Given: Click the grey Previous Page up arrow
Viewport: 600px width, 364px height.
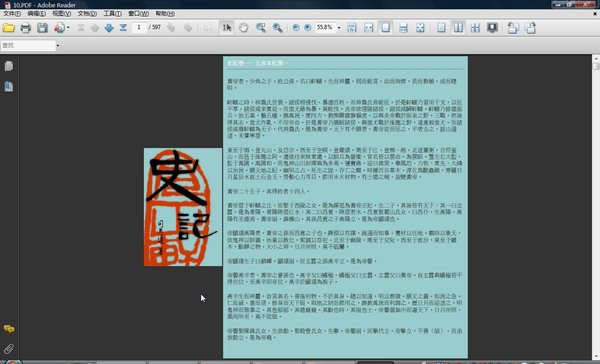Looking at the screenshot, I should pyautogui.click(x=95, y=28).
